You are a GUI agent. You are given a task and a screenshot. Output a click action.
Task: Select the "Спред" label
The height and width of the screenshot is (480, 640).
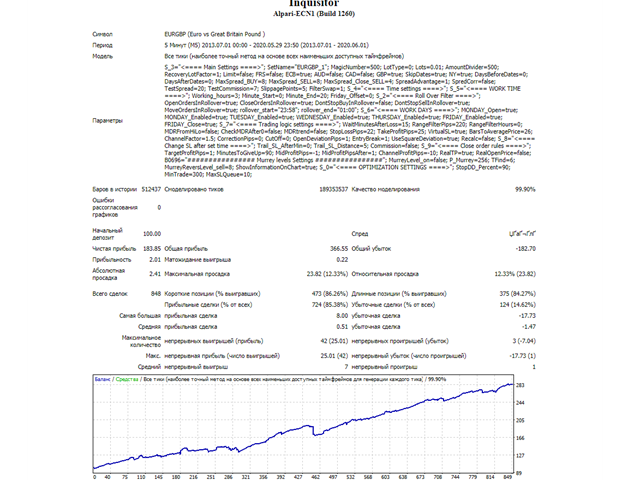coord(360,234)
